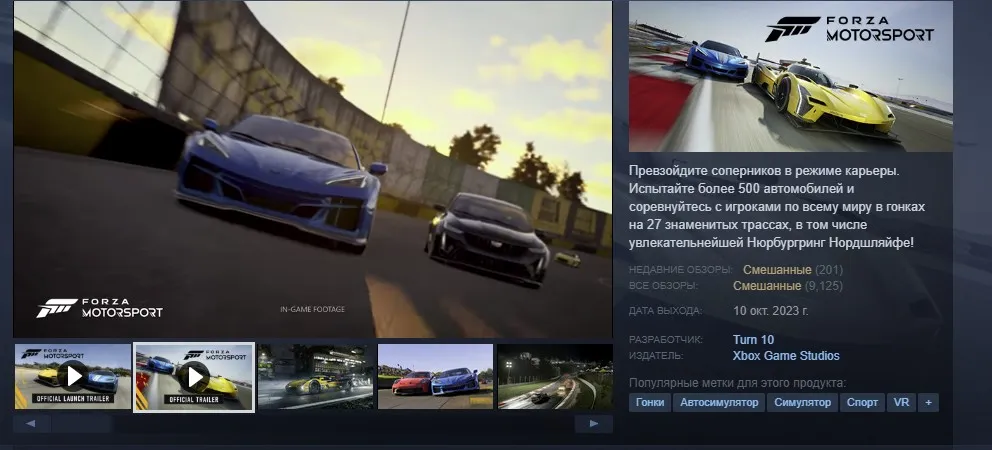
Task: Click the media strip scrollbar handle
Action: (82, 424)
